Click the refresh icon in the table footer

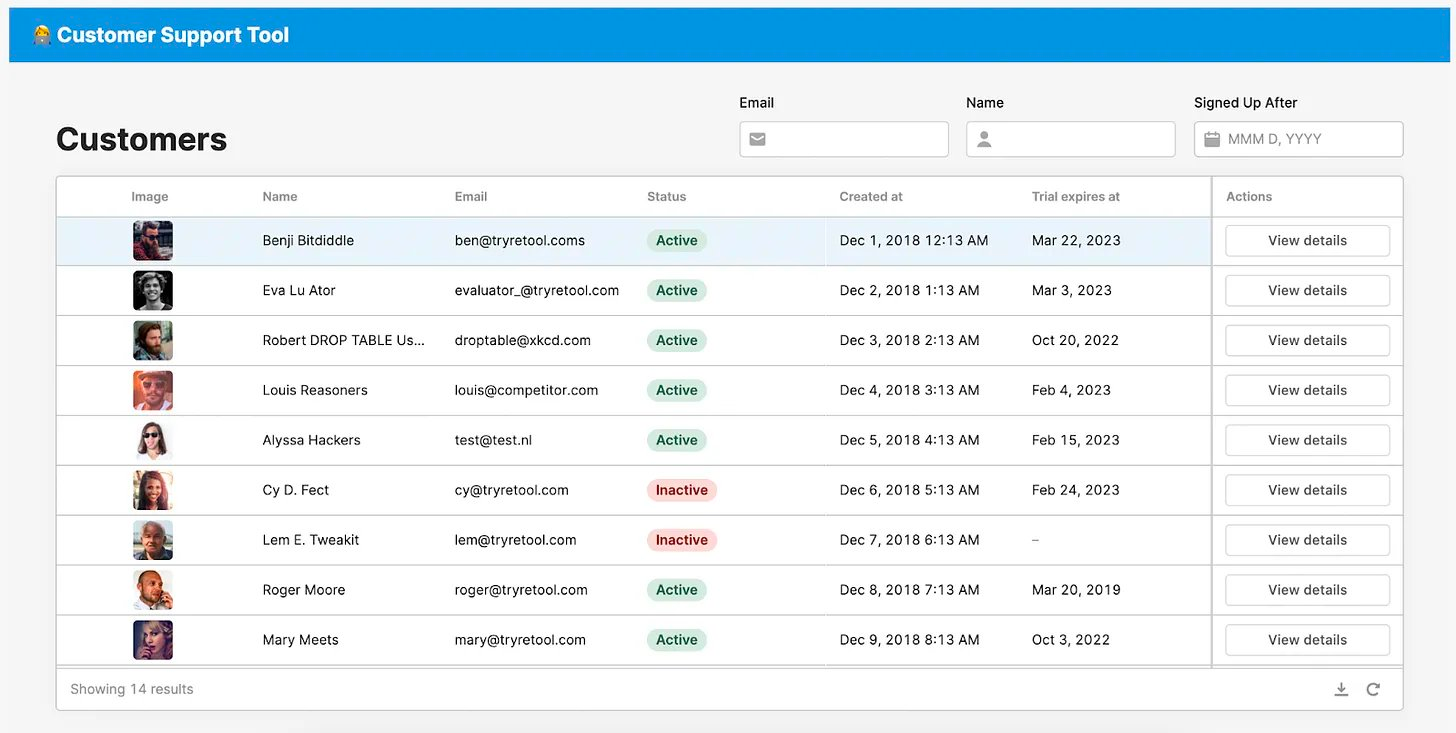click(x=1373, y=689)
